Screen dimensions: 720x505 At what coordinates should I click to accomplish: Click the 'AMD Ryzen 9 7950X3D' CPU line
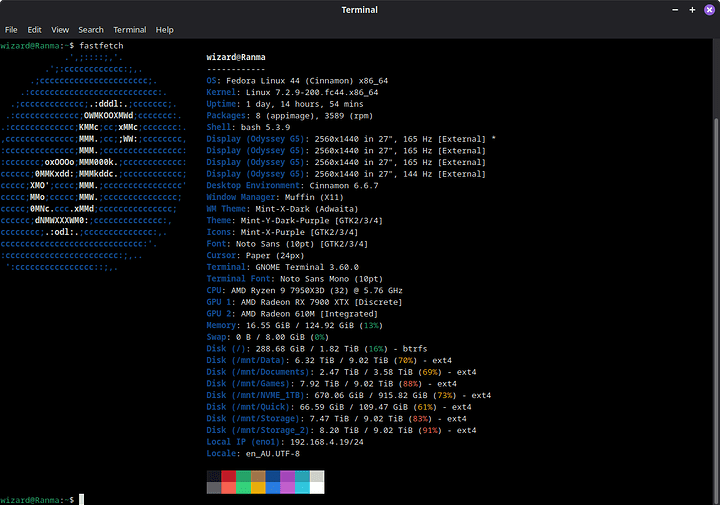click(304, 291)
